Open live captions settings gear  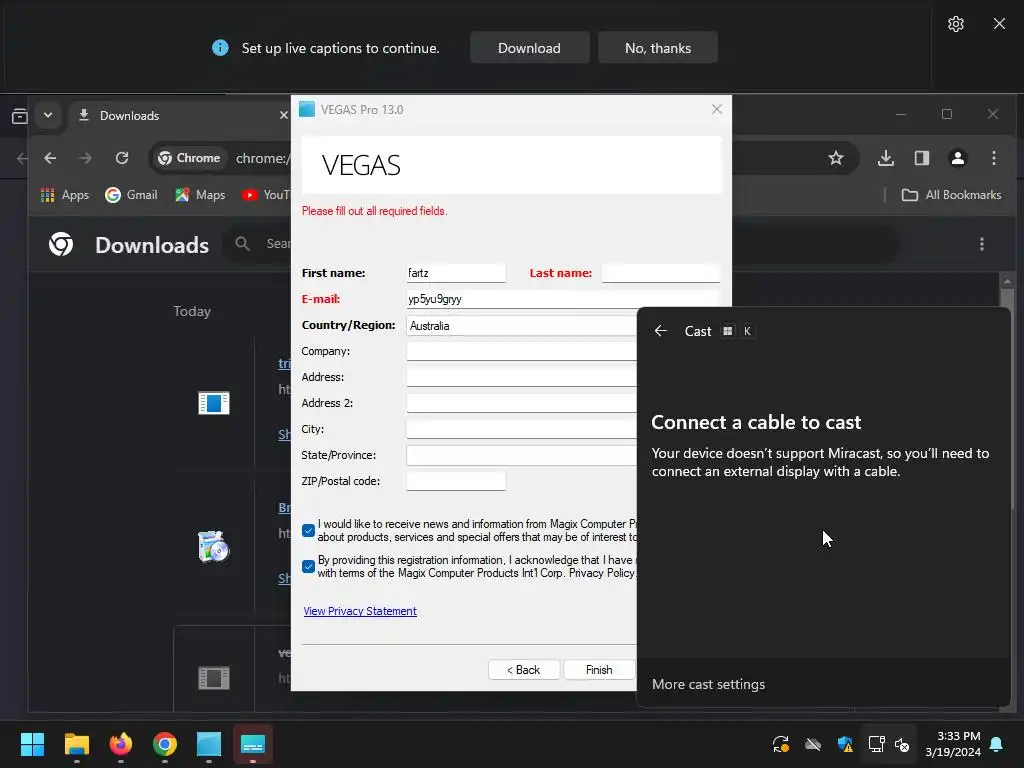(955, 24)
